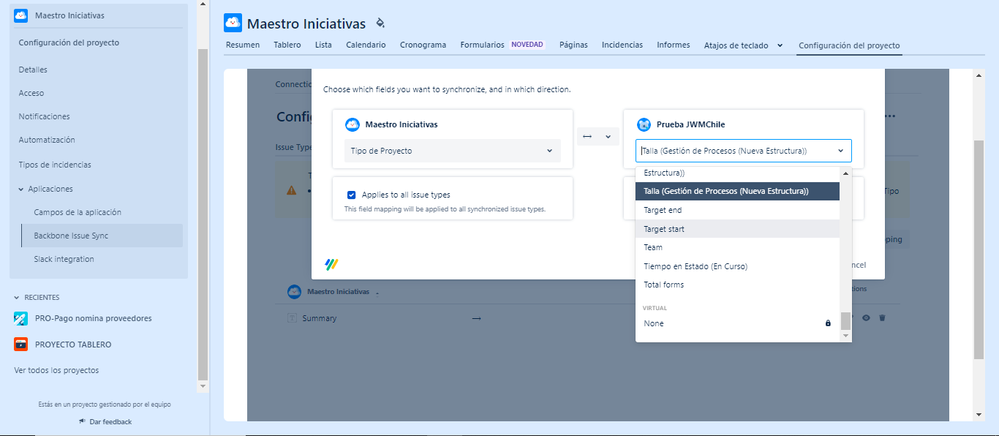Open Slack integration settings in sidebar
Viewport: 999px width, 436px height.
tap(64, 259)
